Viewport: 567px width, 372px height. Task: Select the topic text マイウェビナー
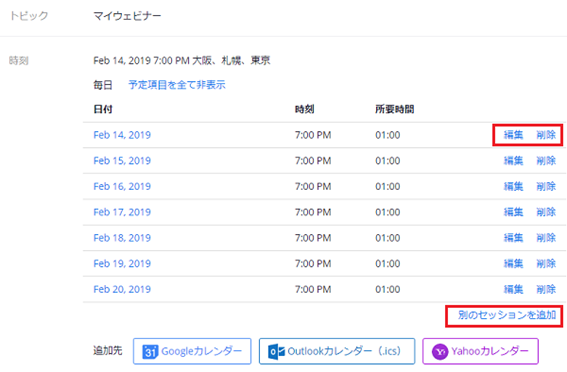click(127, 16)
